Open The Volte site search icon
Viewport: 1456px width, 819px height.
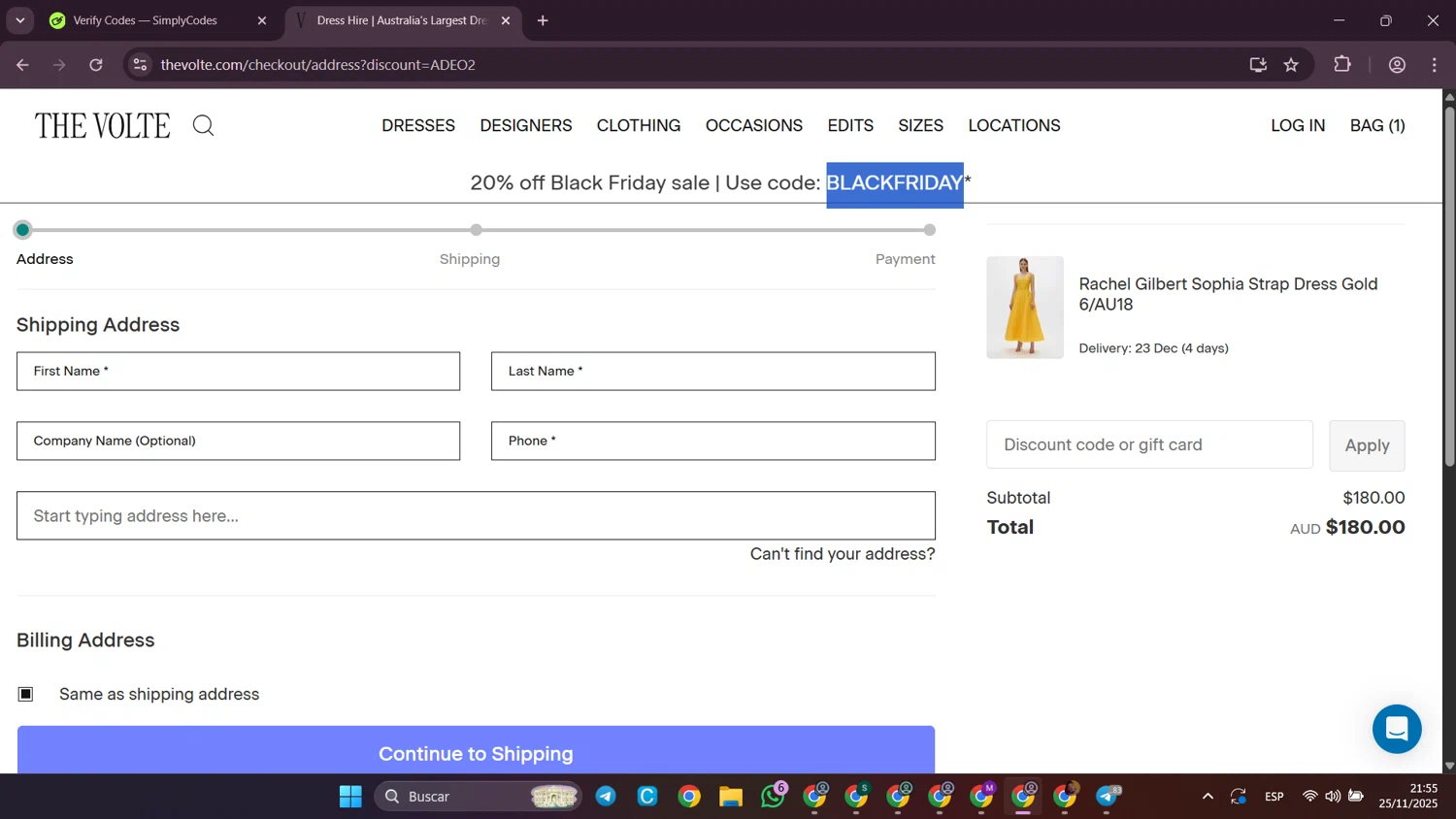tap(203, 125)
